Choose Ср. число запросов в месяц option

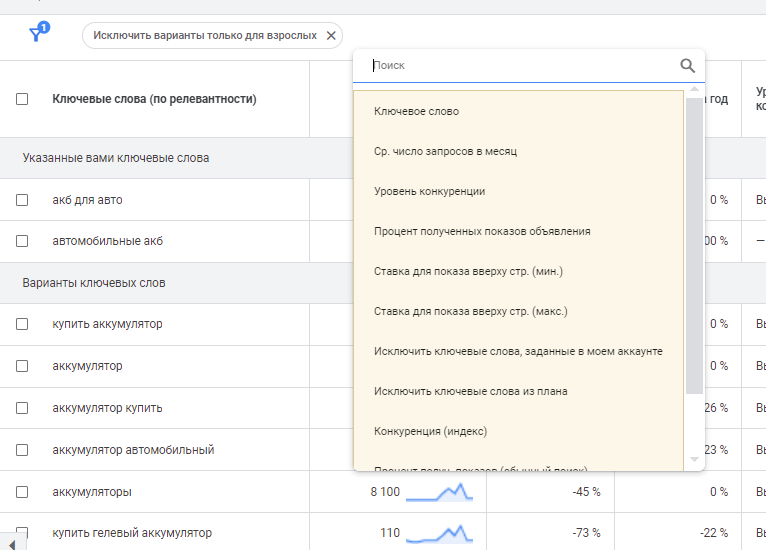click(518, 151)
